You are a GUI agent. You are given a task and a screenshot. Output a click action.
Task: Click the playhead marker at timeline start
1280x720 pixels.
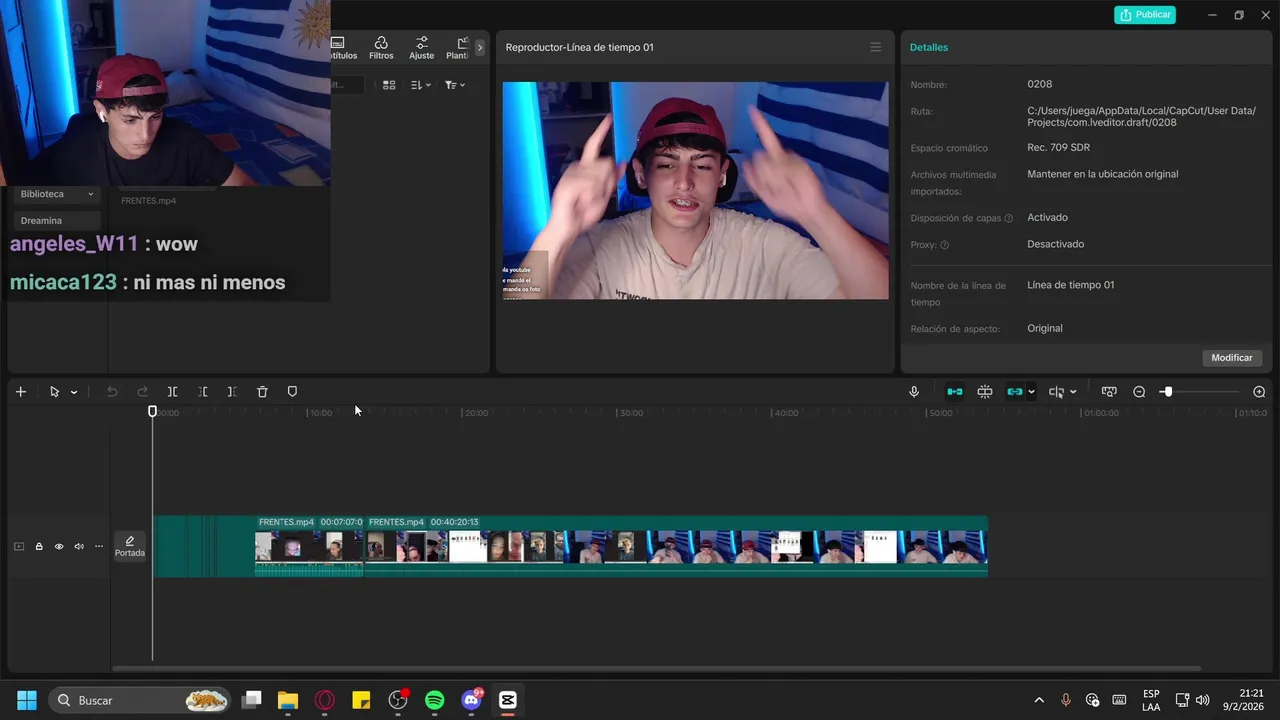point(153,411)
